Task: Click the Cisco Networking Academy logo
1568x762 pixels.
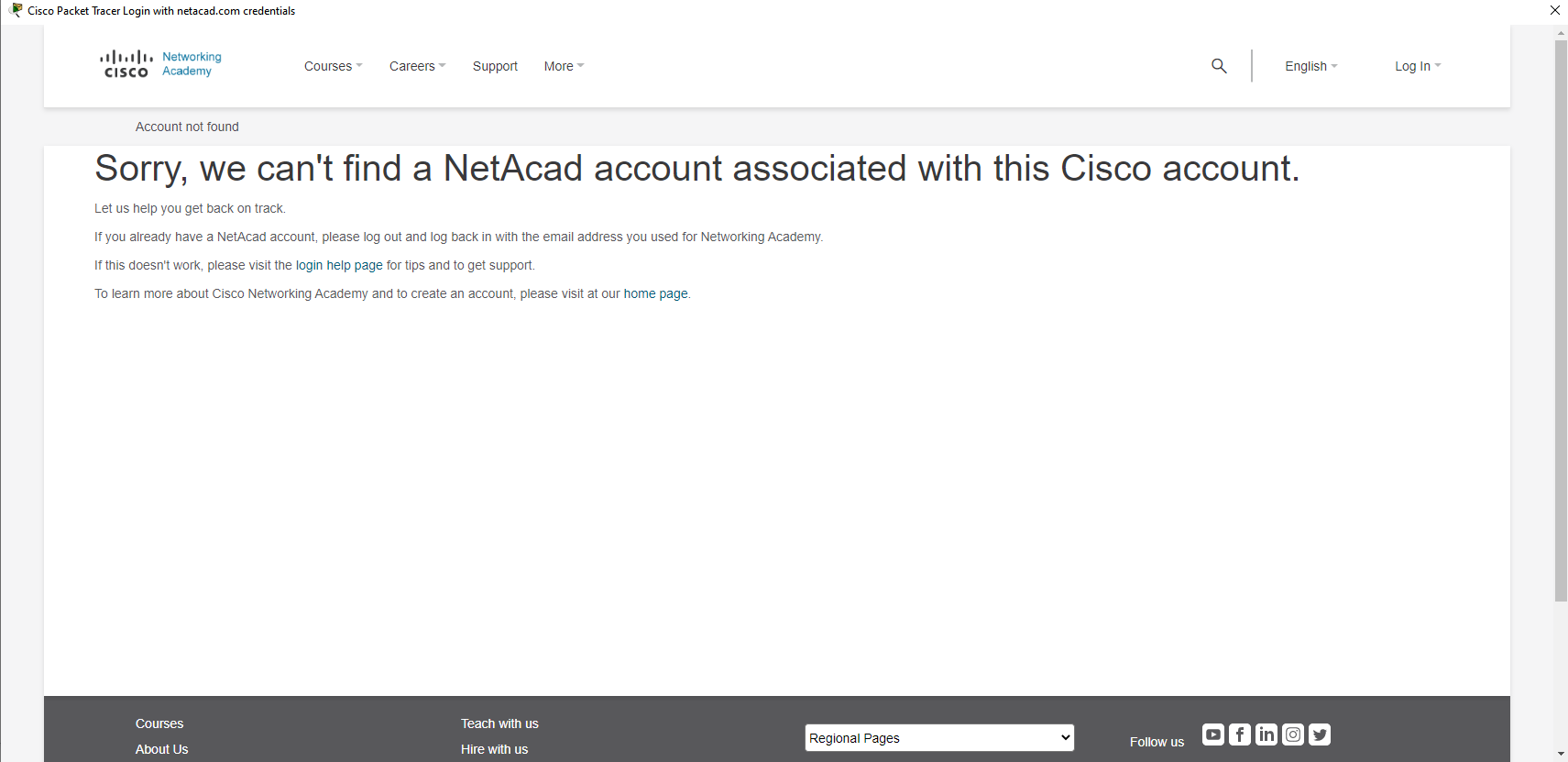Action: [x=160, y=64]
